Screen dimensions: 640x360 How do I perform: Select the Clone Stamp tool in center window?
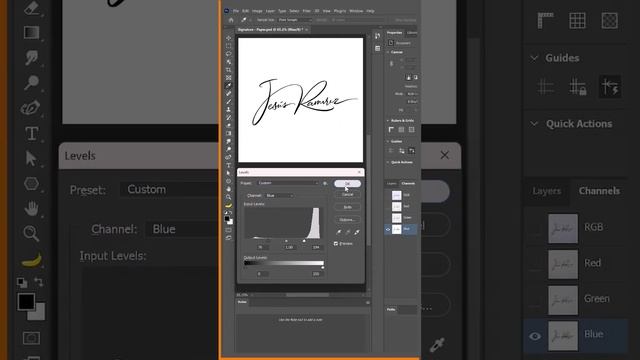click(x=229, y=109)
